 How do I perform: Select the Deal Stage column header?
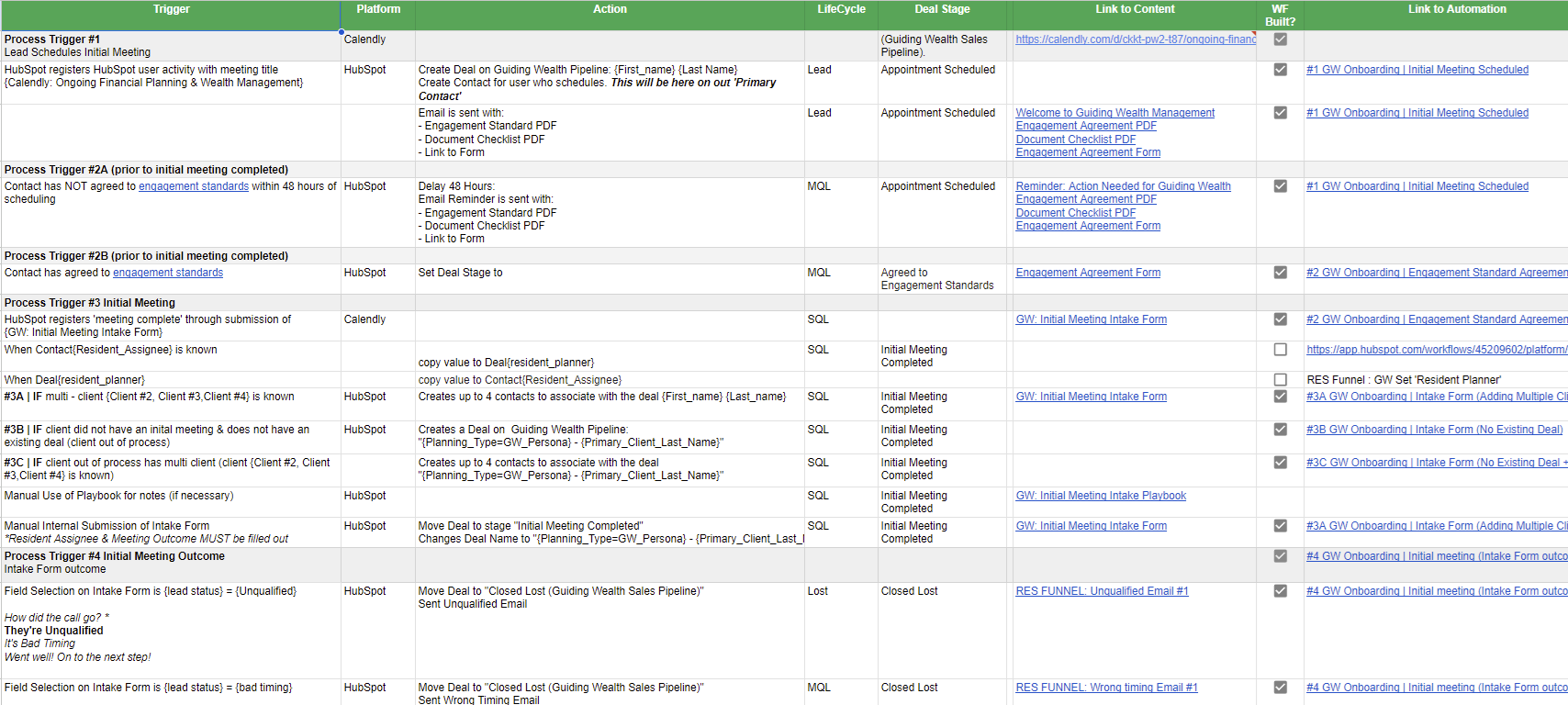click(942, 15)
